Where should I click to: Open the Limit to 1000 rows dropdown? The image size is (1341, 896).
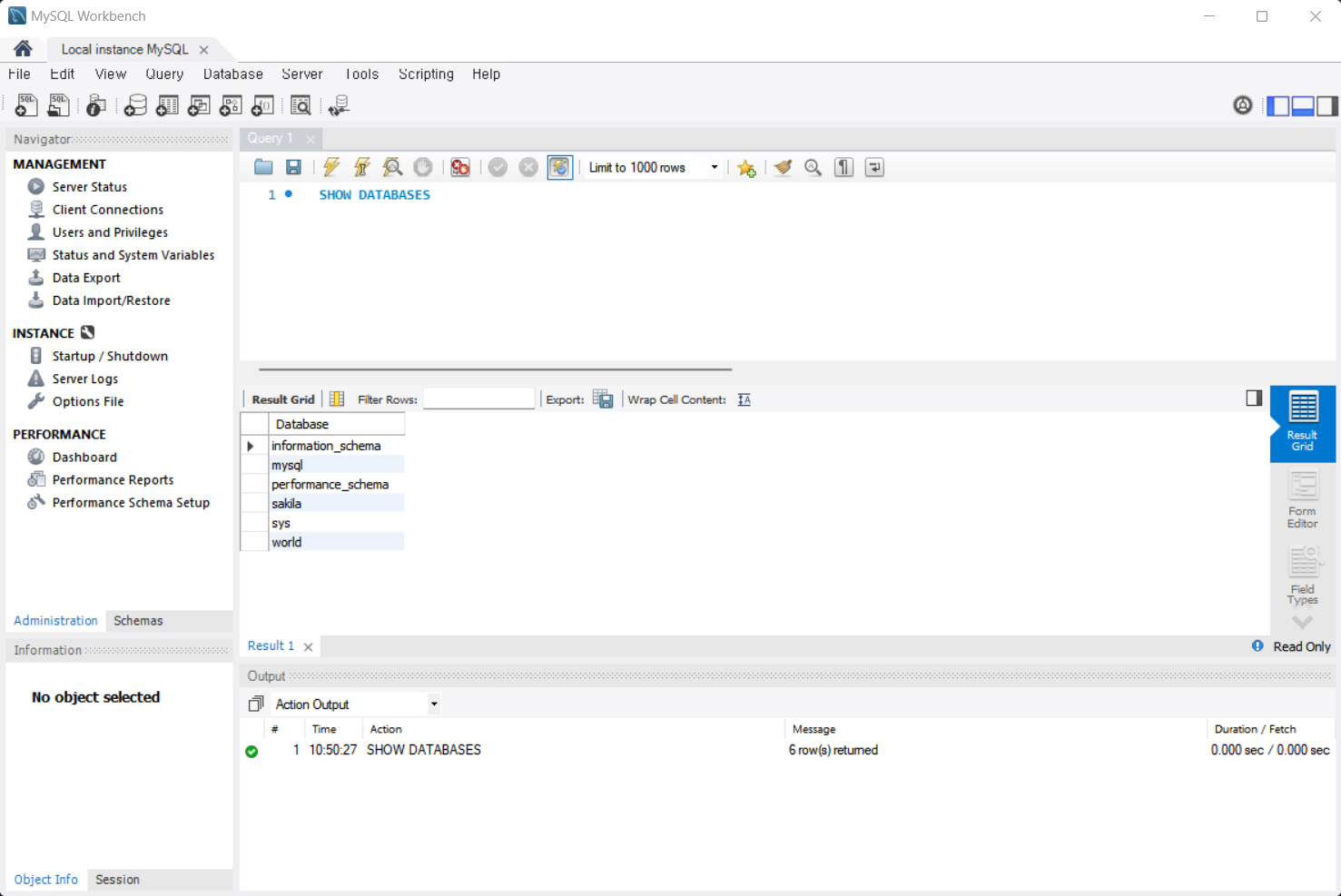click(x=654, y=167)
